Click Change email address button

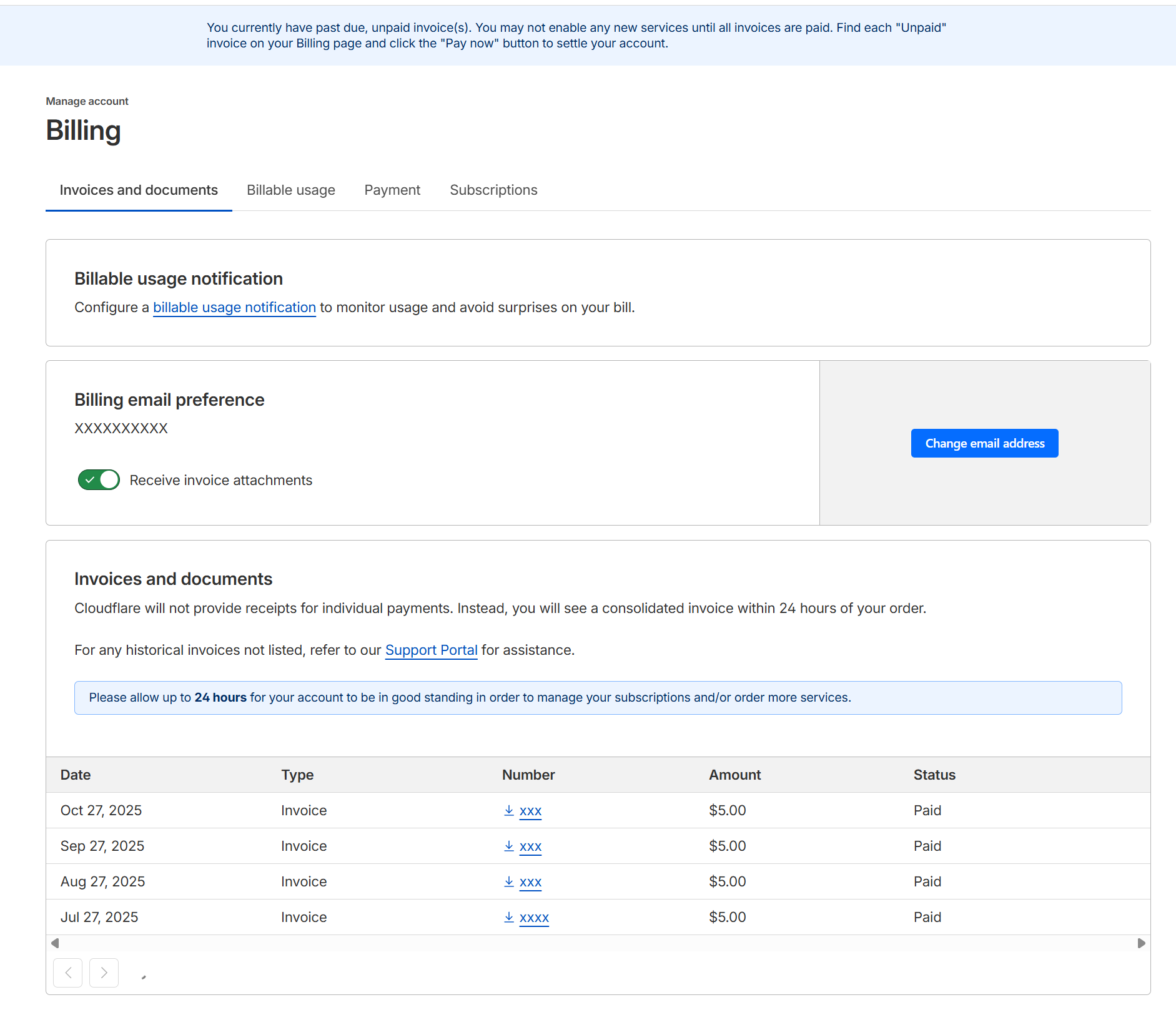tap(984, 443)
